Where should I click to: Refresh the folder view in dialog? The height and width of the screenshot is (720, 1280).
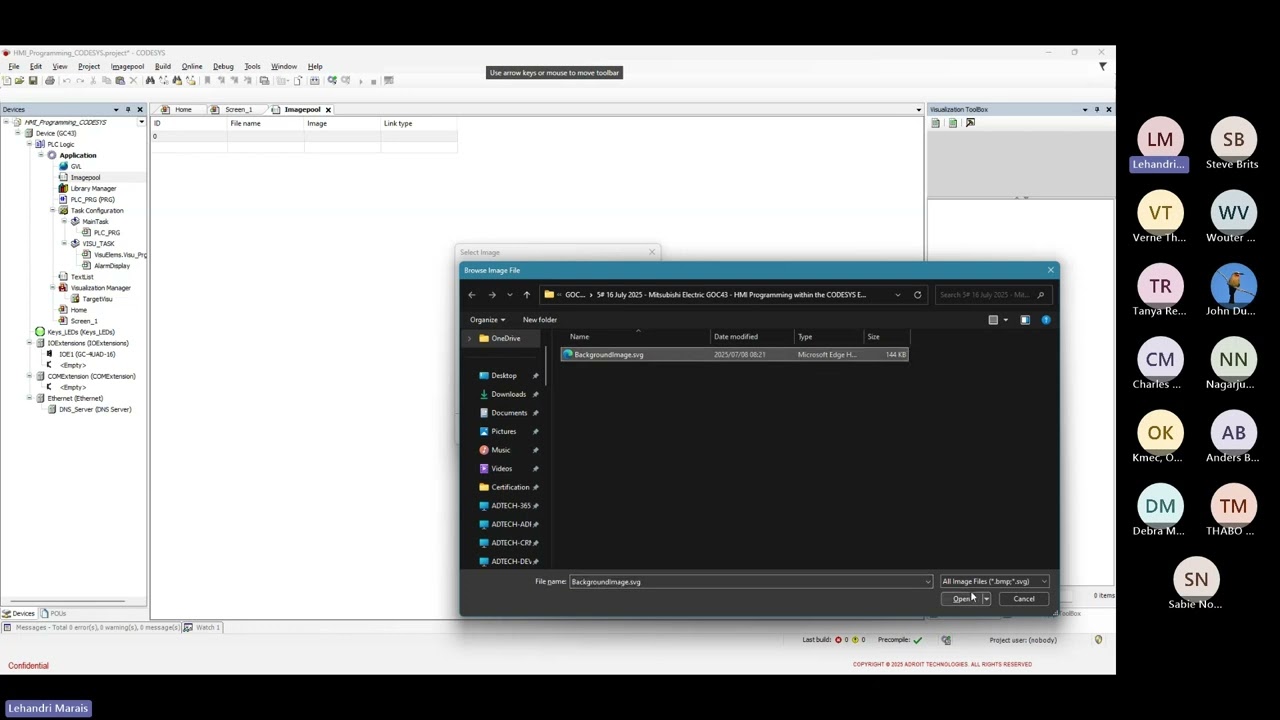(917, 295)
